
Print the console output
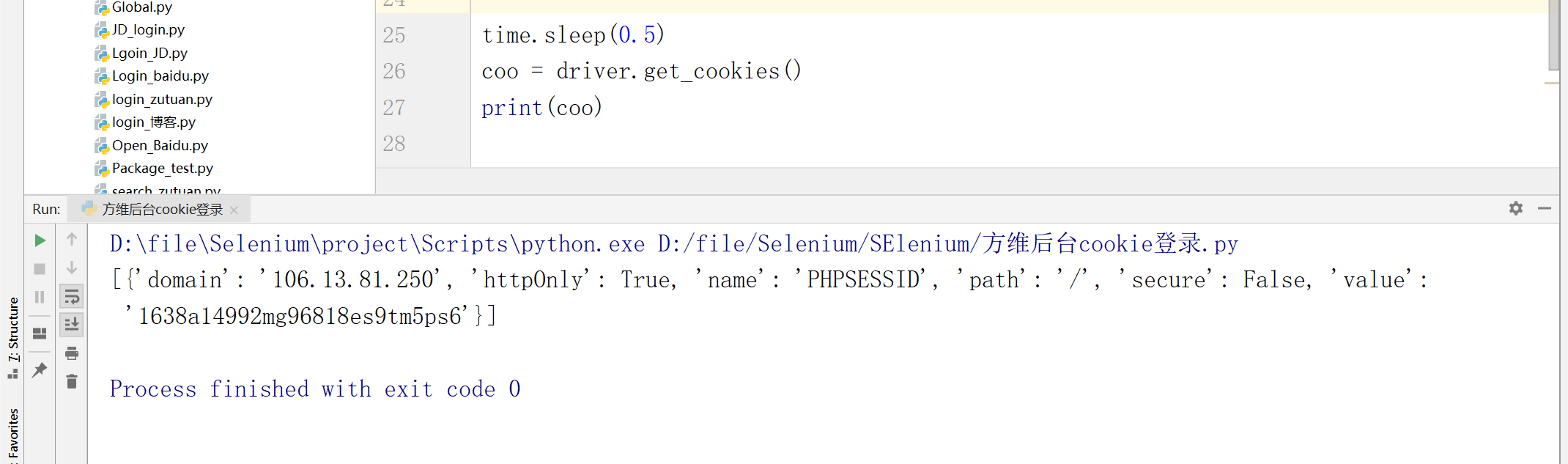pyautogui.click(x=72, y=353)
